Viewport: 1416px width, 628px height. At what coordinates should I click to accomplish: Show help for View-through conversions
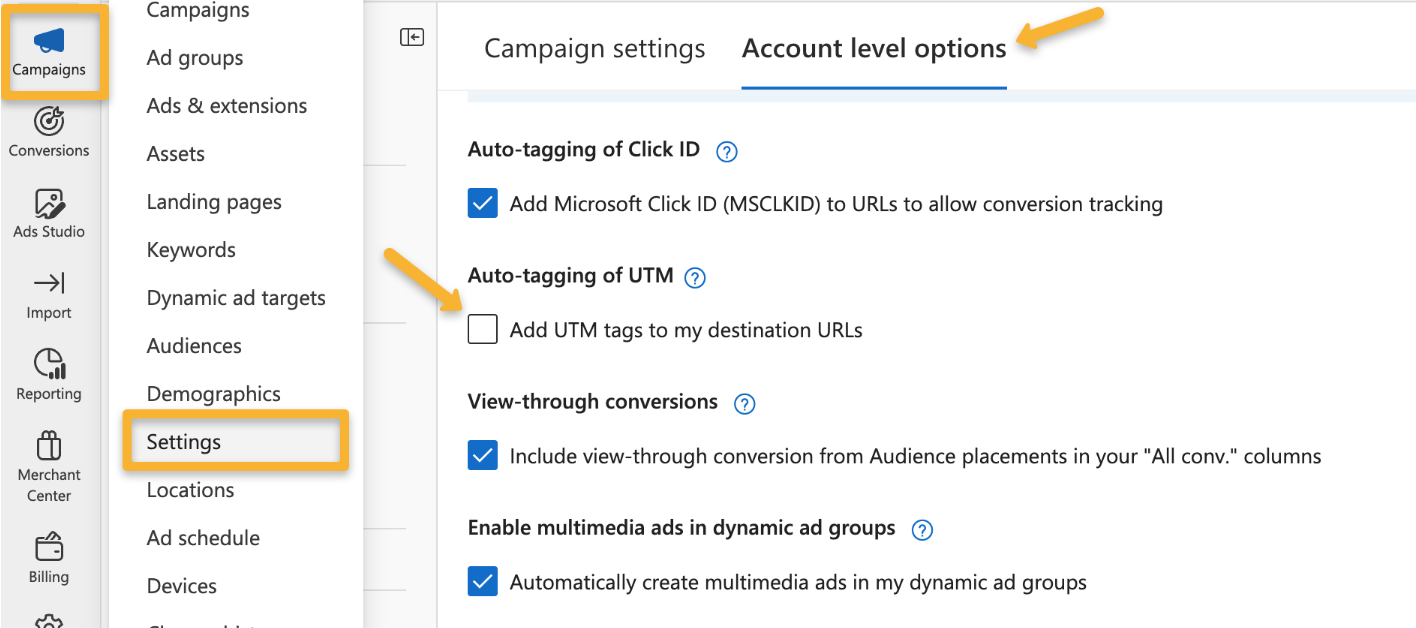pos(744,404)
